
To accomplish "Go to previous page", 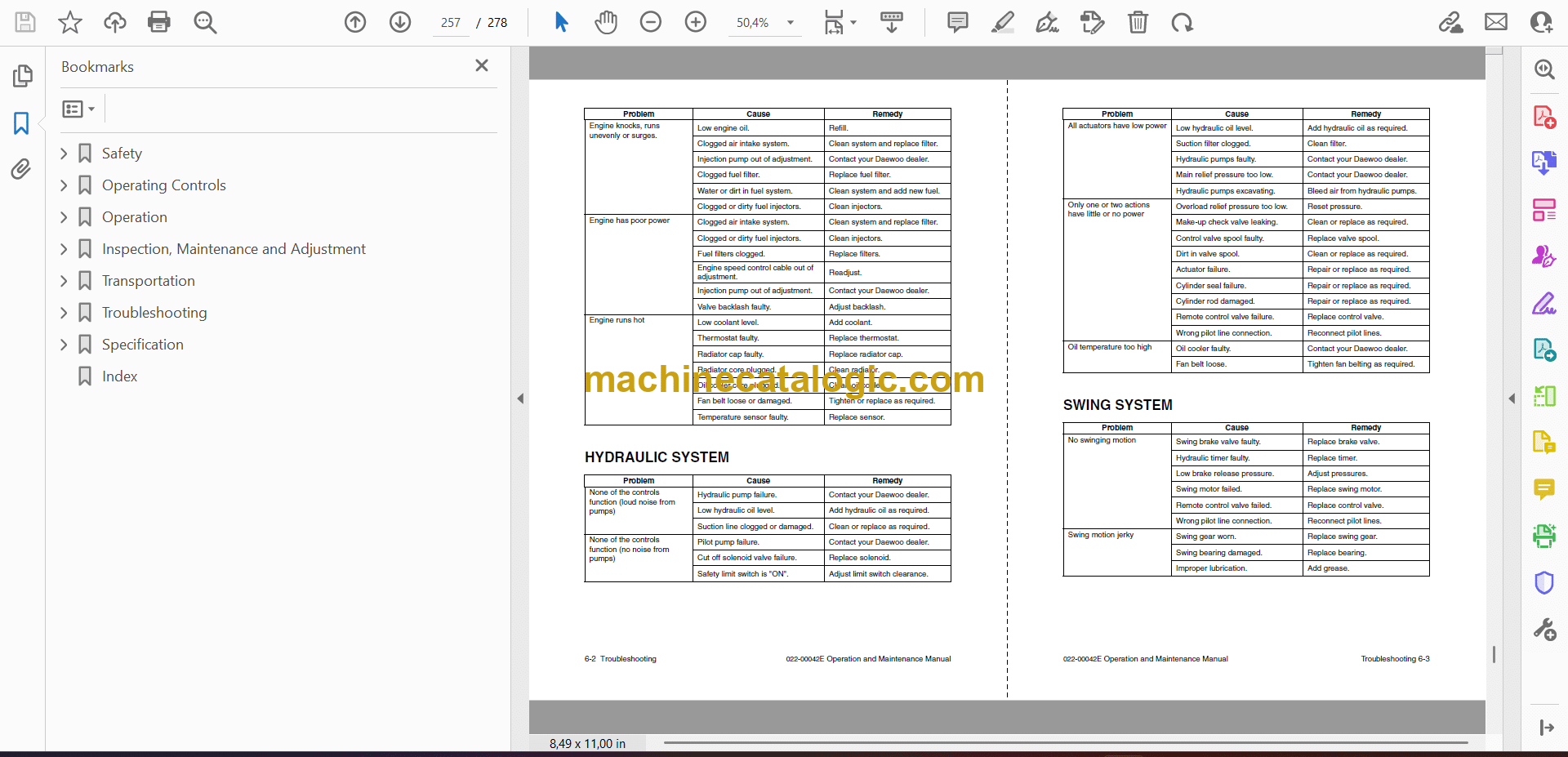I will (355, 22).
